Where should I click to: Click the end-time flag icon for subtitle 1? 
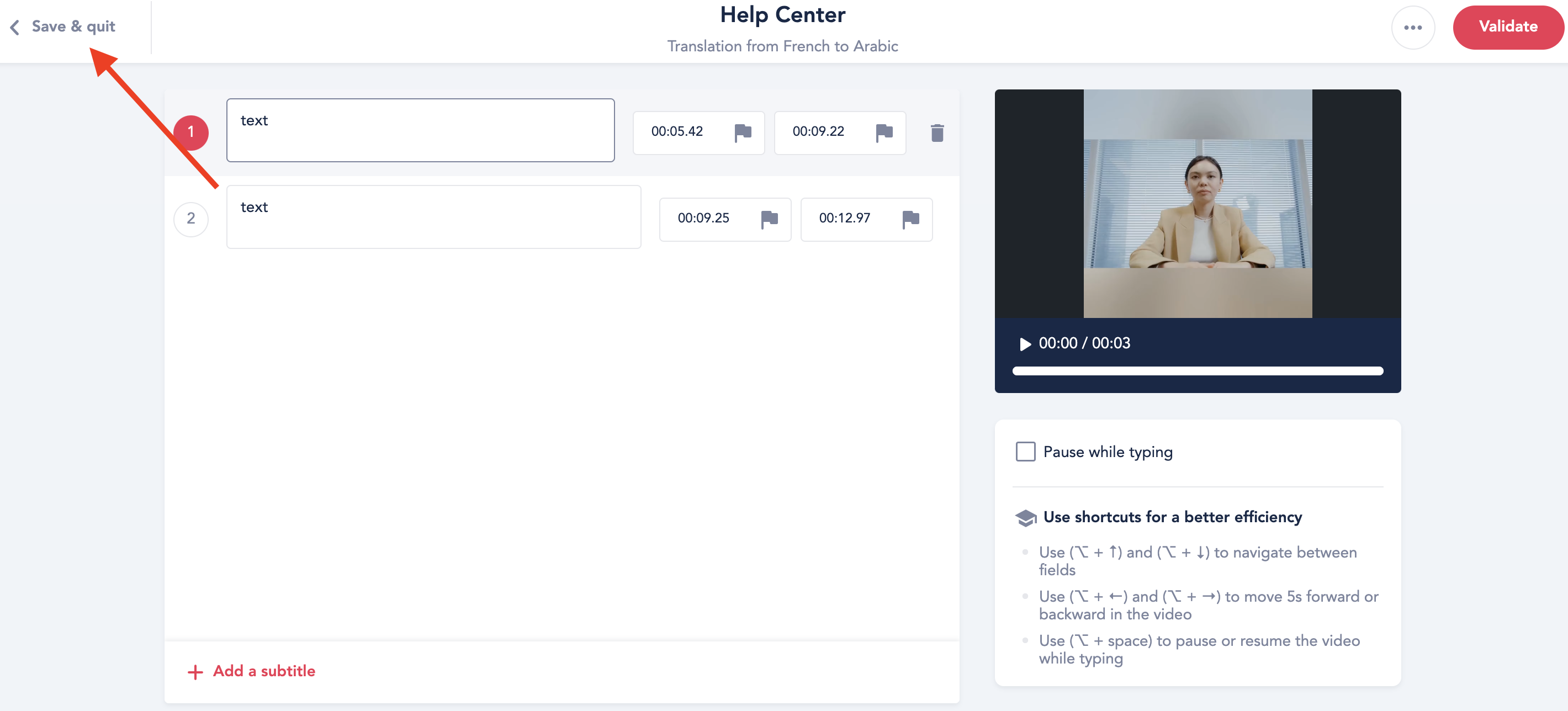tap(884, 132)
